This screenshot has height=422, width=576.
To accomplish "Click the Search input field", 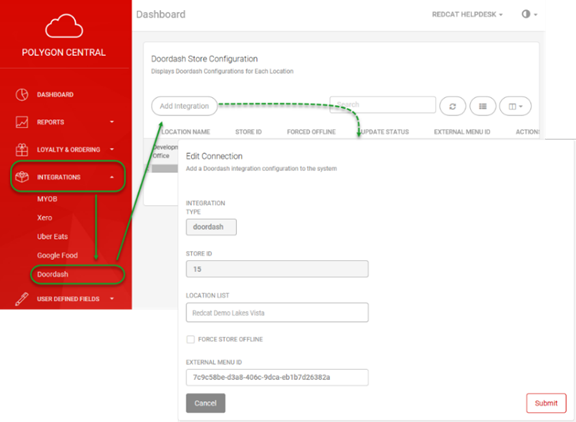I will pyautogui.click(x=383, y=105).
